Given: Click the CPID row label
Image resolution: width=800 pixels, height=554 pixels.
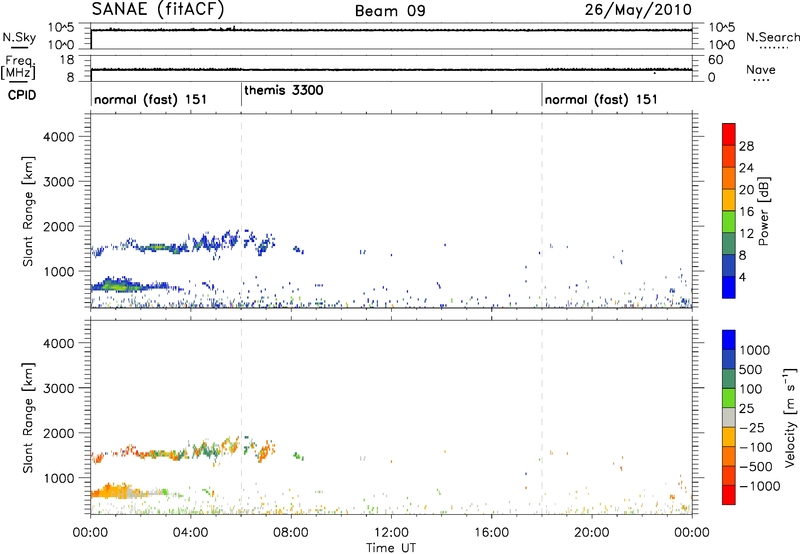Looking at the screenshot, I should tap(22, 95).
